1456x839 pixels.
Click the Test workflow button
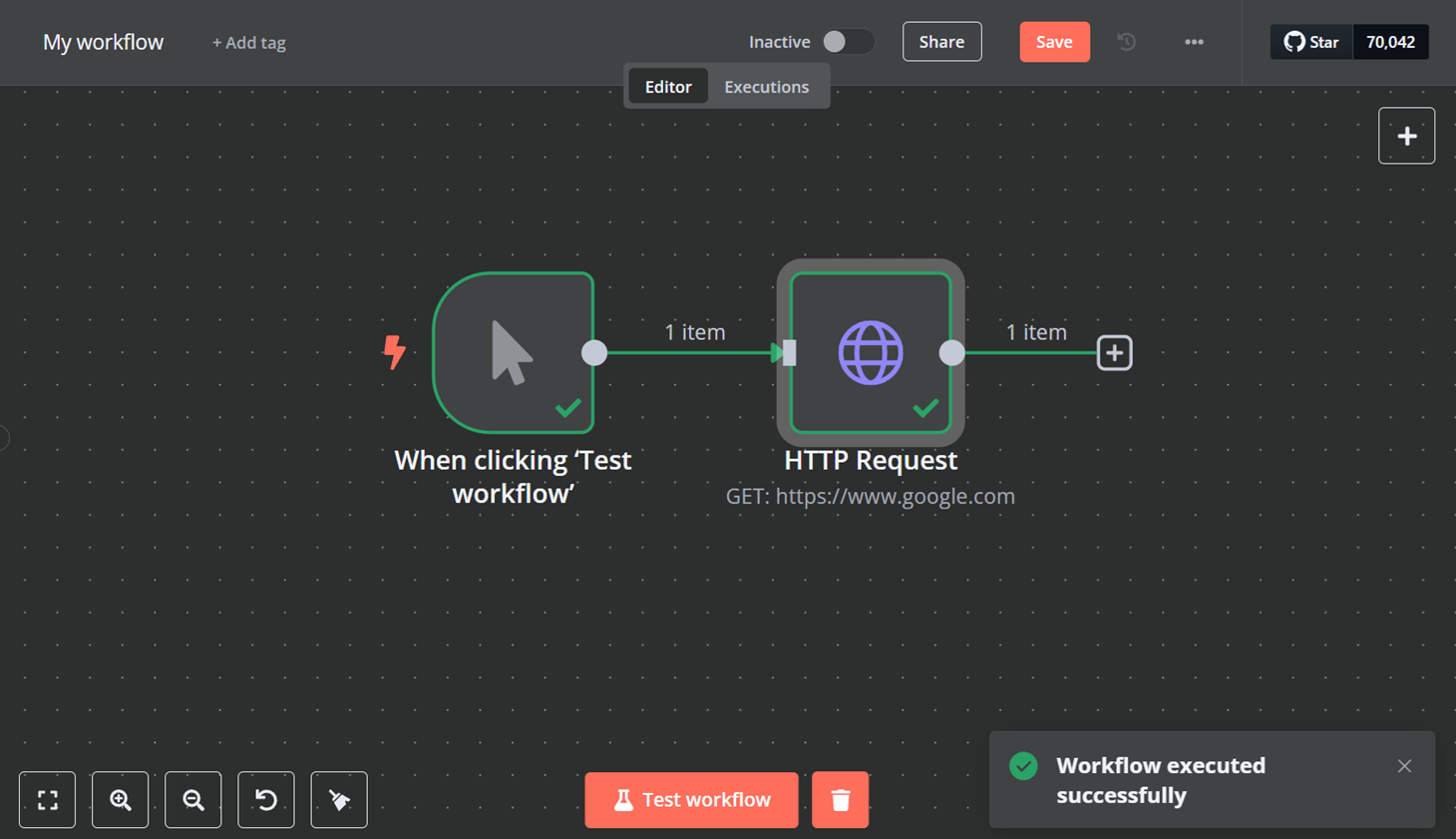click(691, 799)
